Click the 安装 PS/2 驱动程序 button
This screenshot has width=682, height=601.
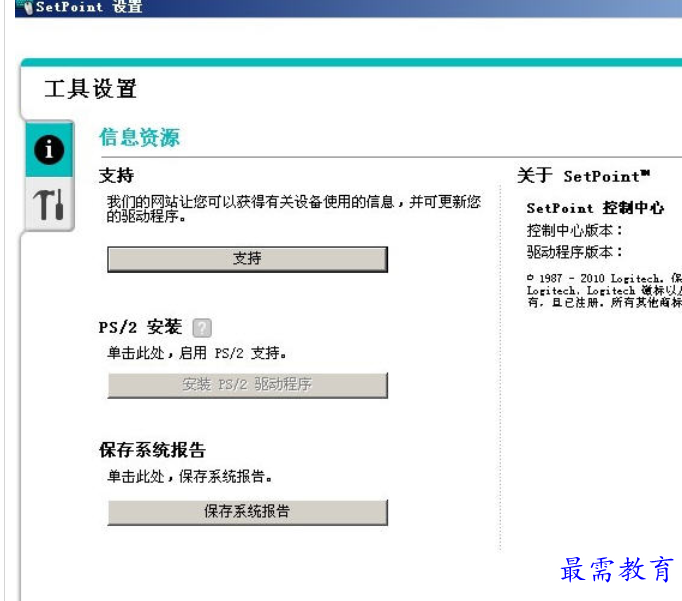point(247,385)
